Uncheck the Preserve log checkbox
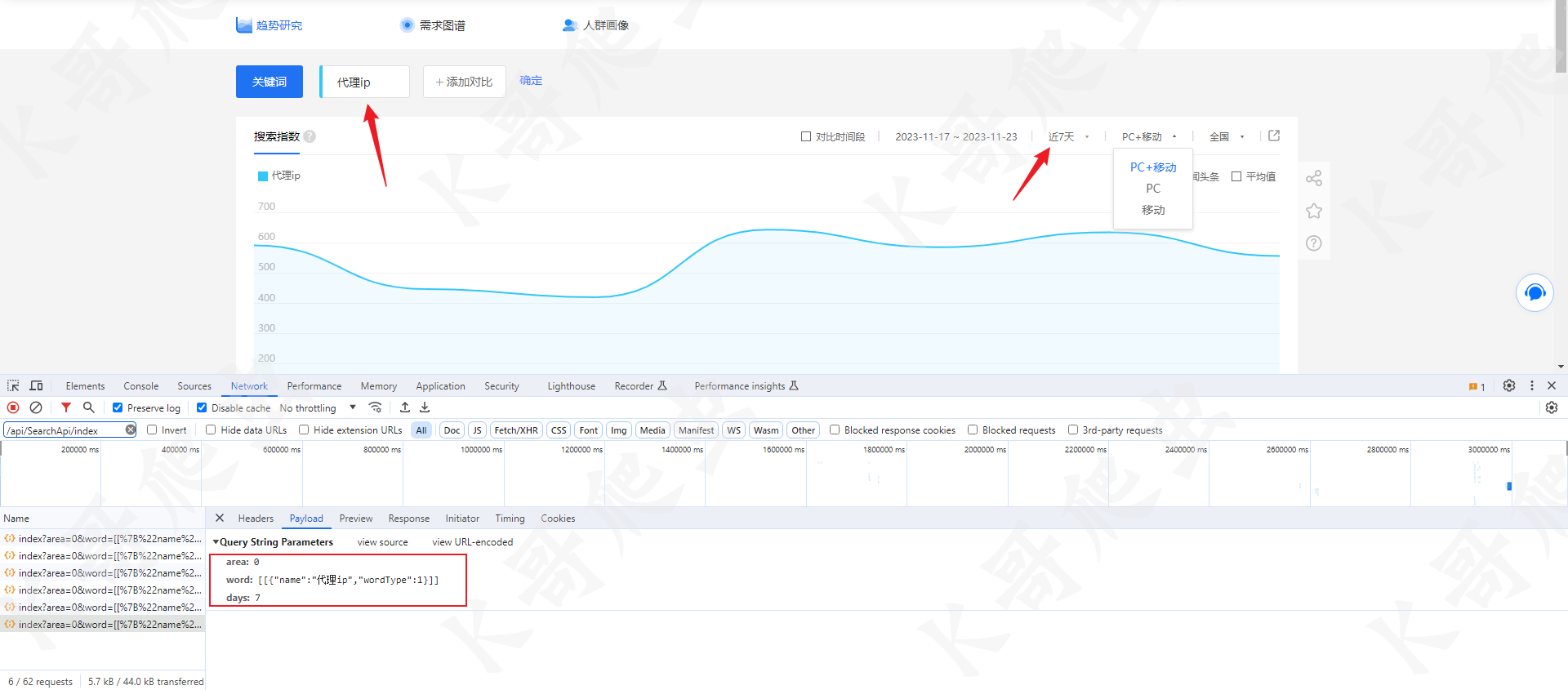Screen dimensions: 1568x690 coord(118,407)
